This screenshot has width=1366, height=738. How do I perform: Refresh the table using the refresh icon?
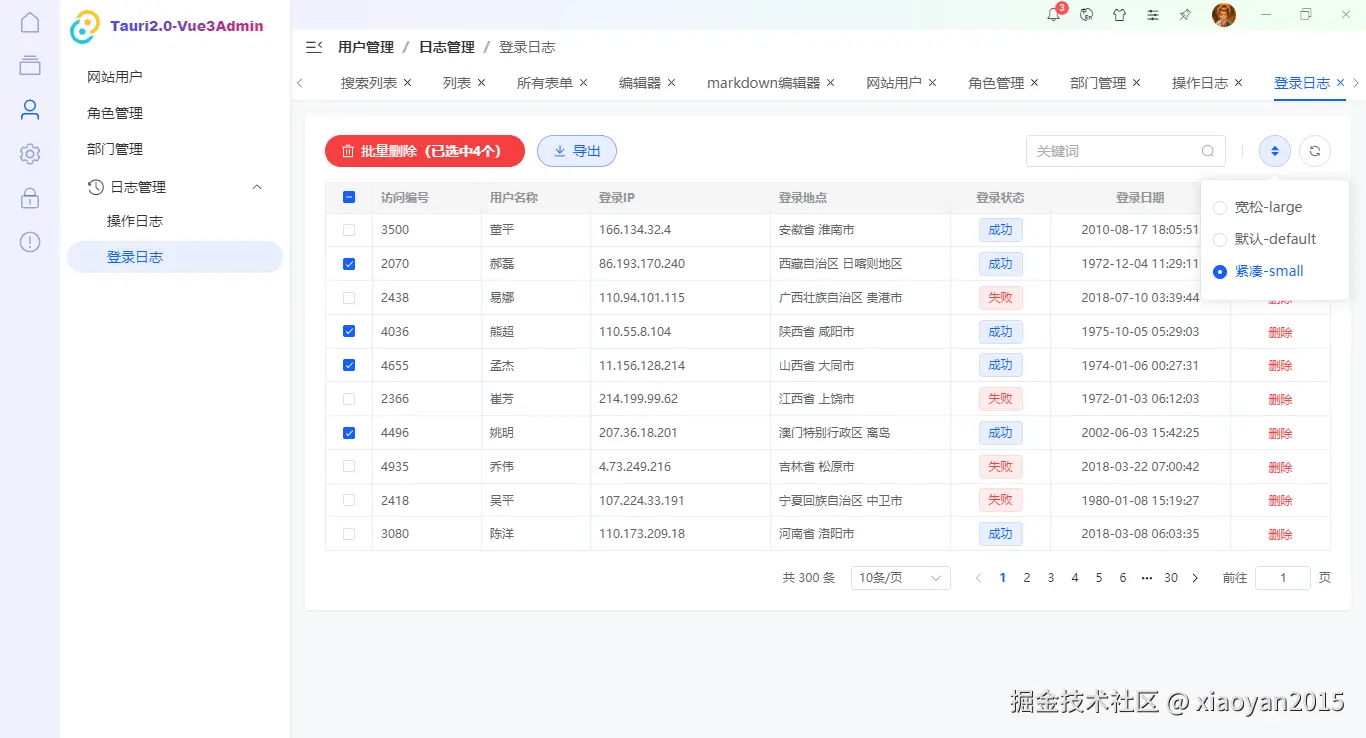click(x=1314, y=150)
